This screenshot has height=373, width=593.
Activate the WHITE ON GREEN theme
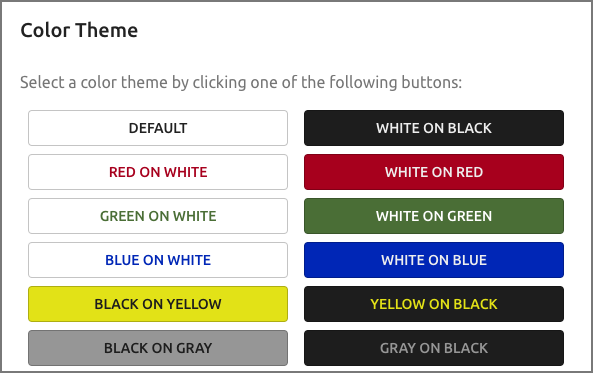434,216
